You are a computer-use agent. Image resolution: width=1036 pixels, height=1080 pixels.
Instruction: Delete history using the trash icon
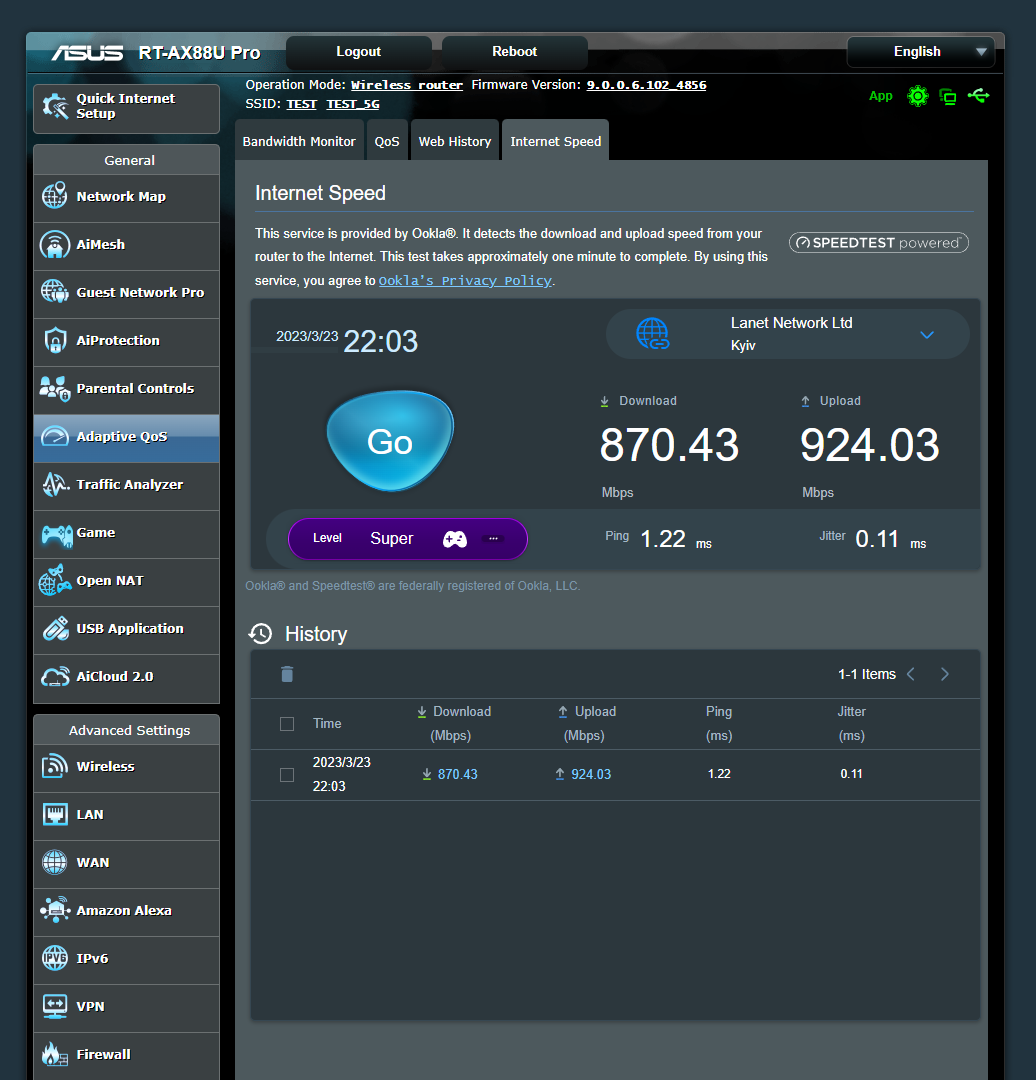pyautogui.click(x=287, y=674)
